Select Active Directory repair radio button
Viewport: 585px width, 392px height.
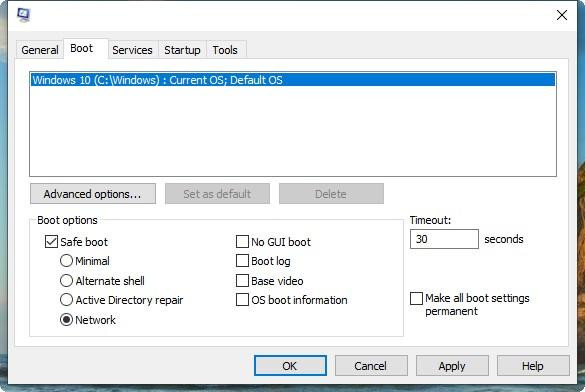66,300
